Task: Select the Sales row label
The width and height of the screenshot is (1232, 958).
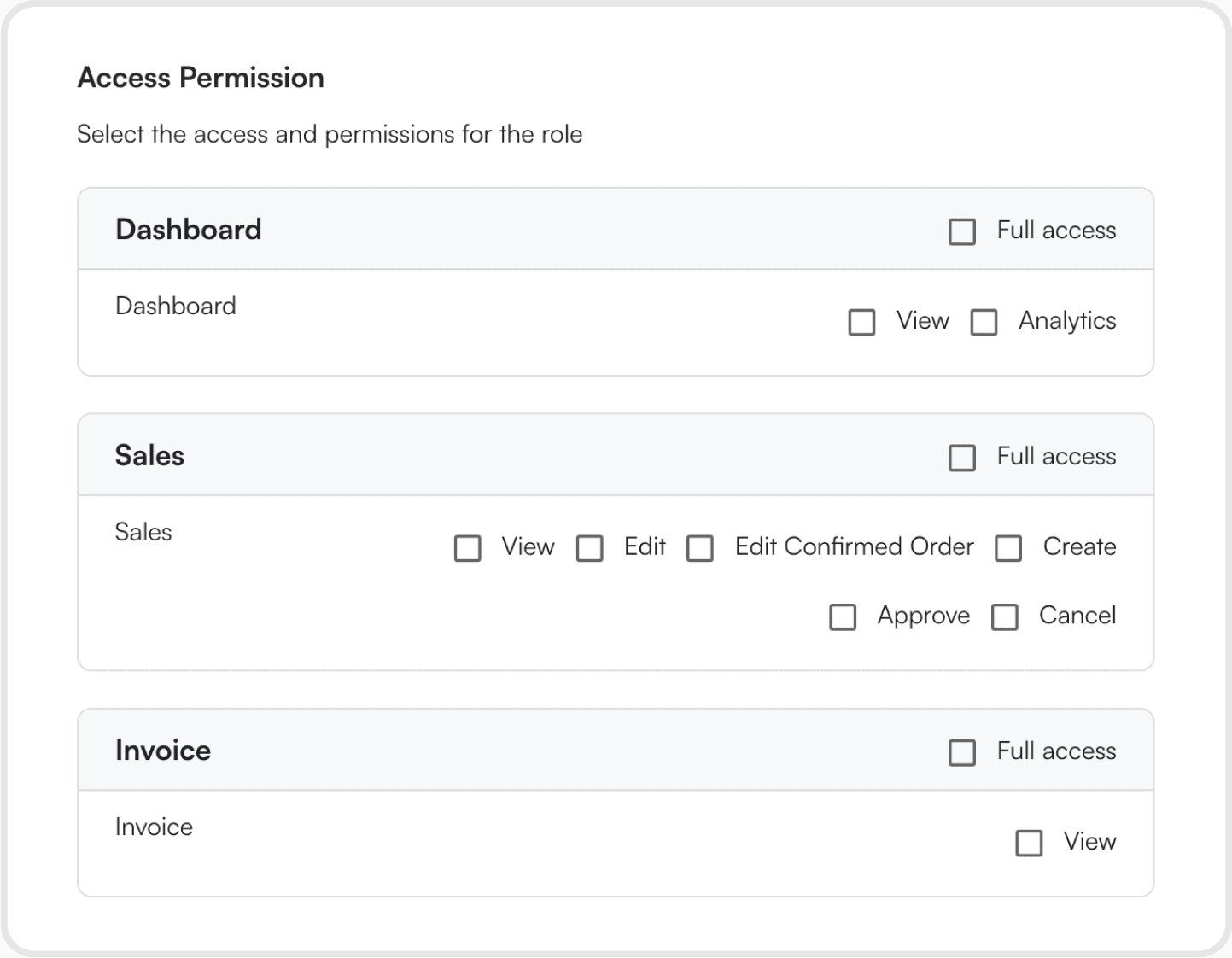Action: [143, 531]
